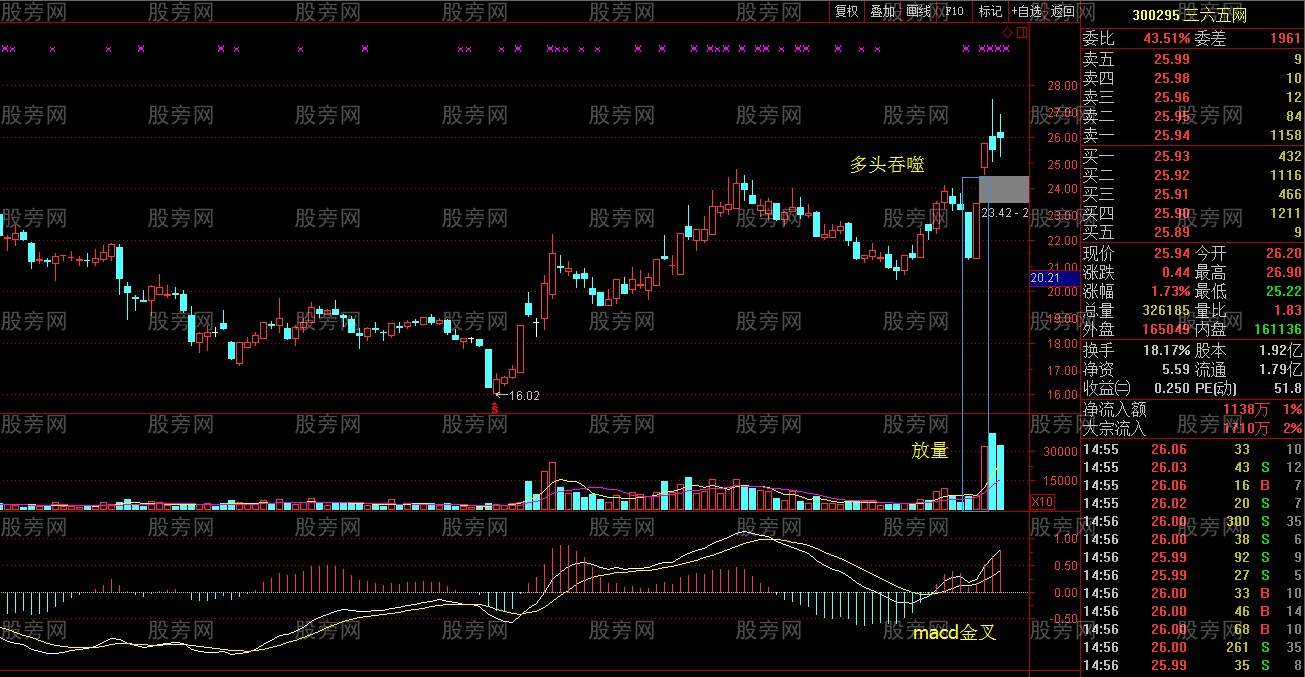This screenshot has height=677, width=1305.
Task: Select trade row 14:55 26.06 volume 16
Action: click(x=1192, y=485)
